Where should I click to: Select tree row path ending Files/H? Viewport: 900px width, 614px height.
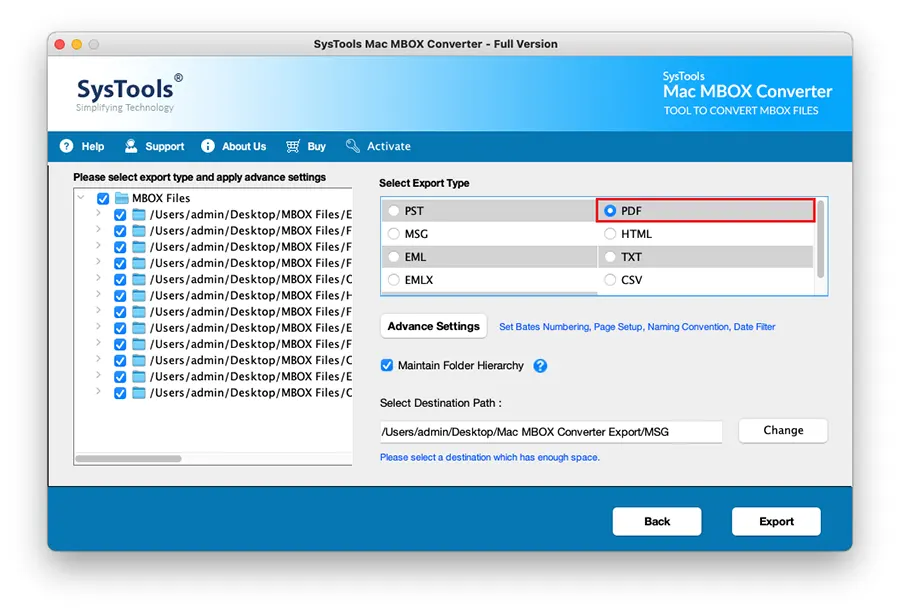pyautogui.click(x=251, y=296)
